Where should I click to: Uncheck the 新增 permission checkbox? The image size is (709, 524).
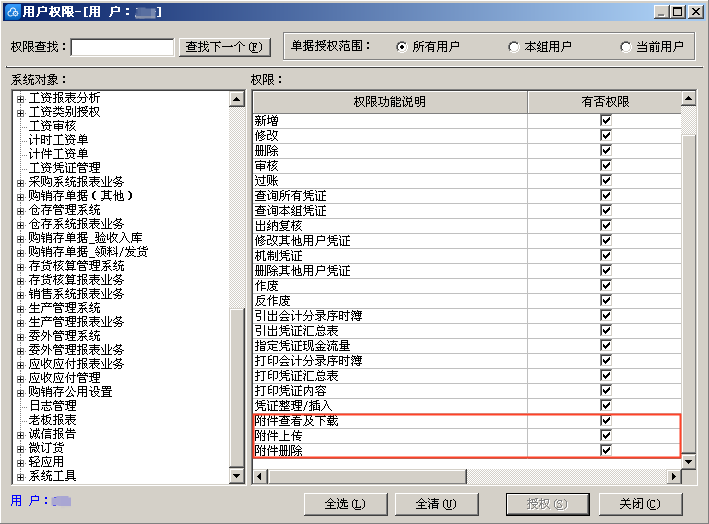(x=605, y=120)
